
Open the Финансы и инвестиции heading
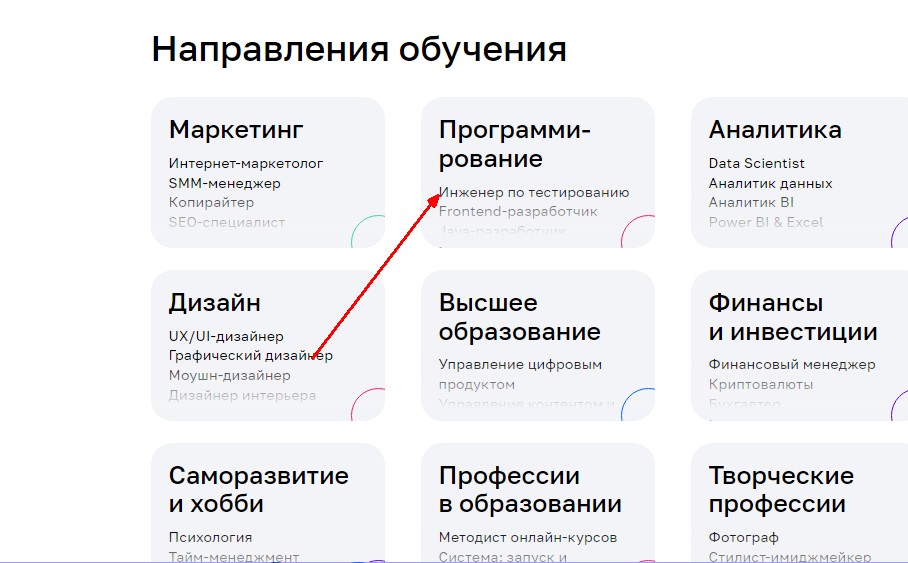793,317
